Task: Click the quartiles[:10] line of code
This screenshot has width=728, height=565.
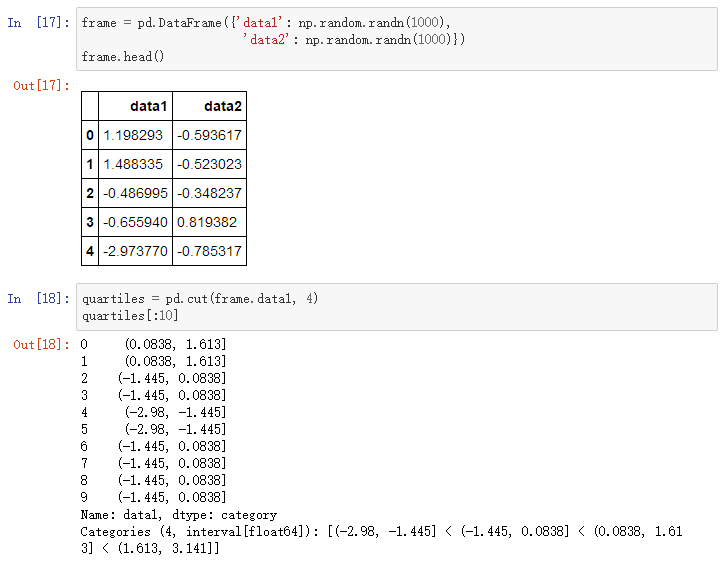Action: click(130, 316)
